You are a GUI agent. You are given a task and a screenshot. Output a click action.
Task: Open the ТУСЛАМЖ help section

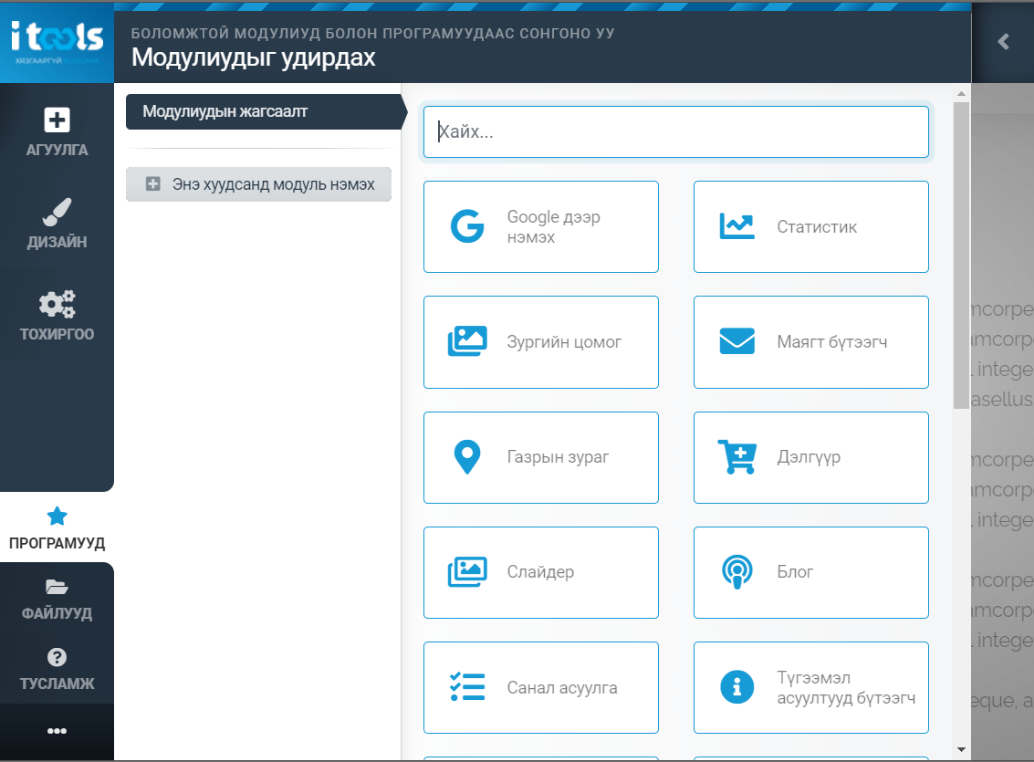[x=57, y=669]
